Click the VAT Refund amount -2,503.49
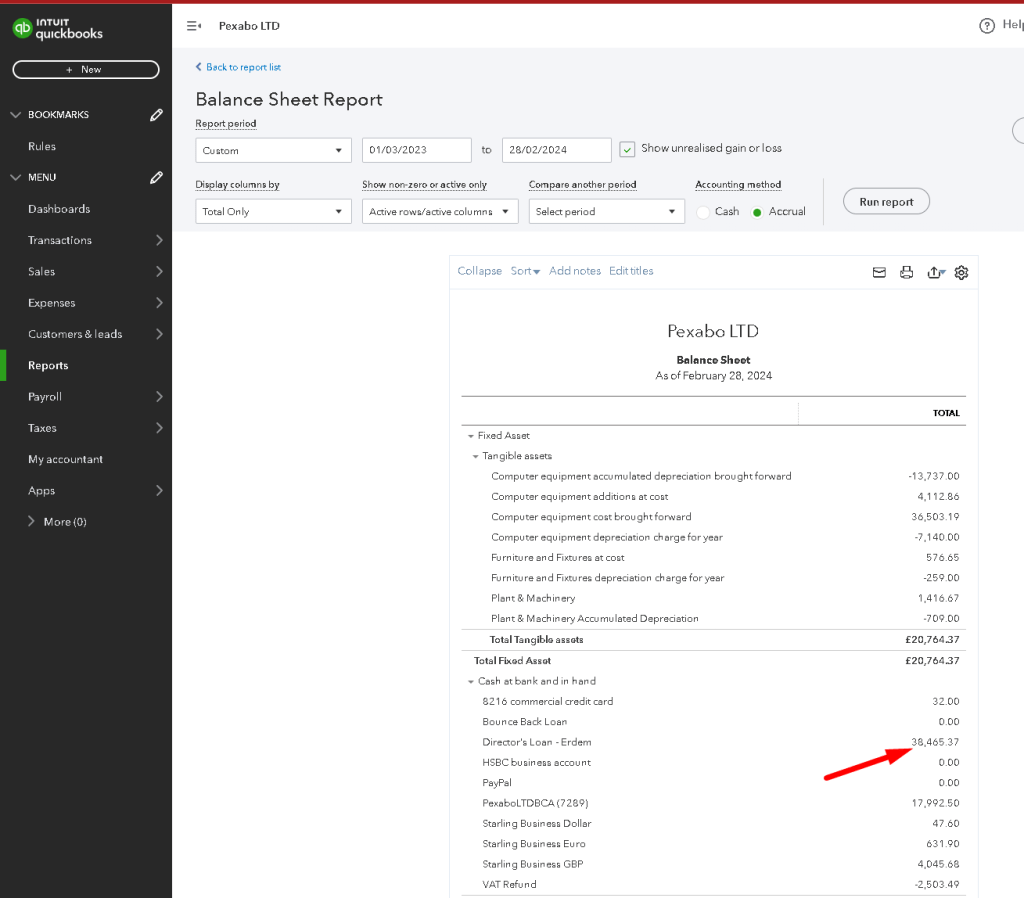 point(936,885)
